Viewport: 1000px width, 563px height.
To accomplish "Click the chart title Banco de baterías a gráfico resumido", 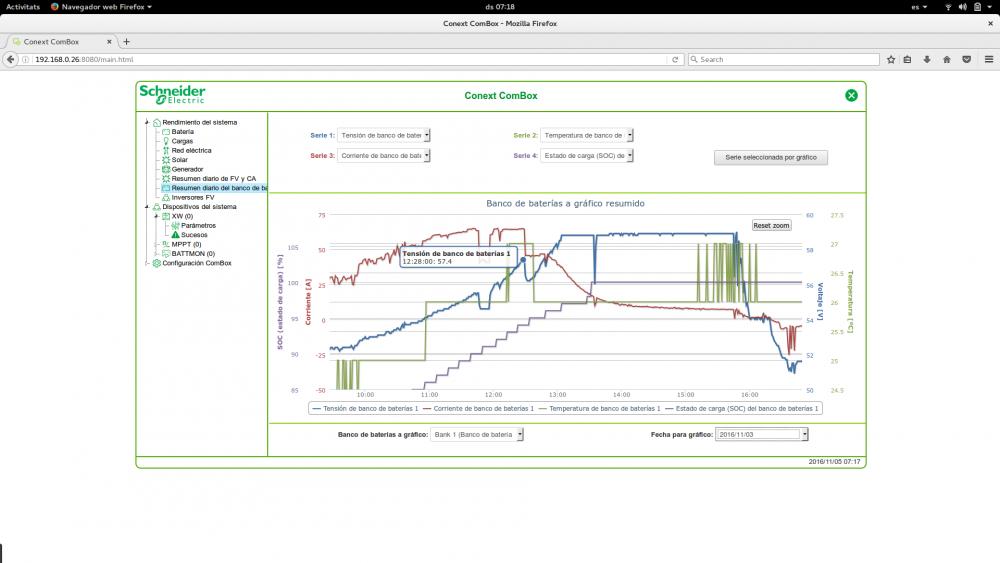I will pos(565,203).
